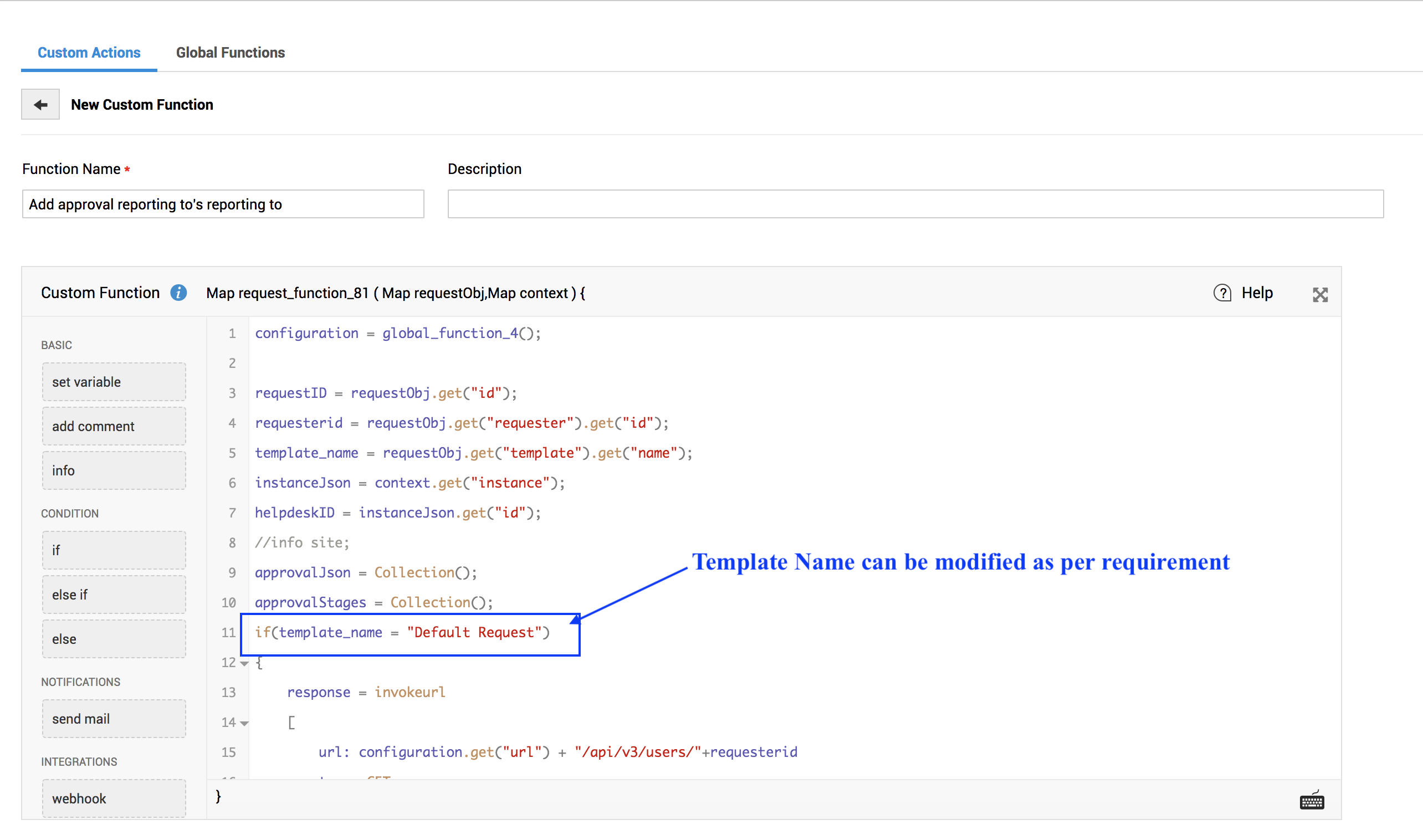Click the Custom Function info icon
Viewport: 1423px width, 840px height.
click(x=178, y=293)
